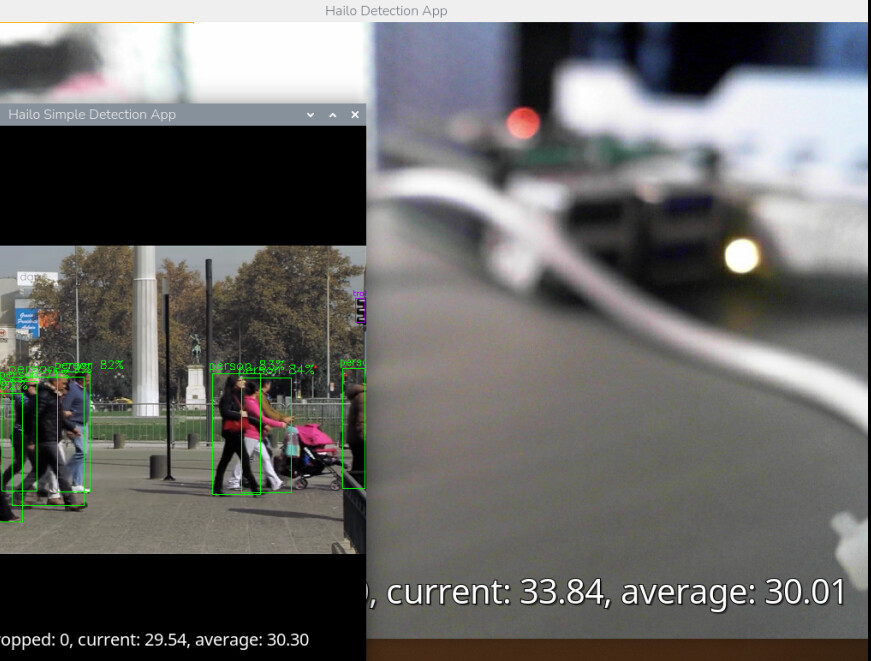
Task: Close the Hailo Simple Detection App window
Action: click(355, 115)
